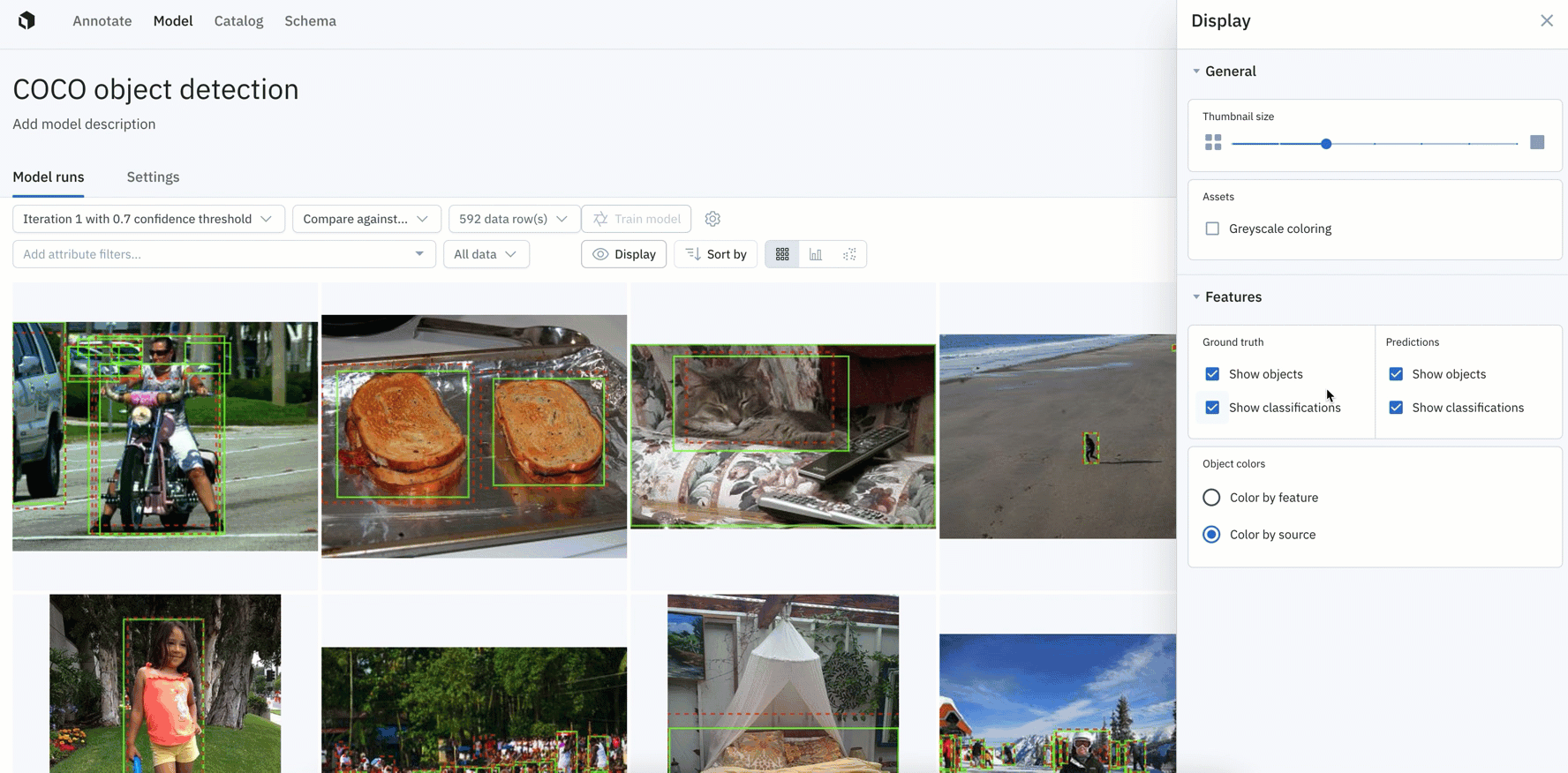Uncheck Predictions Show objects

click(1396, 374)
